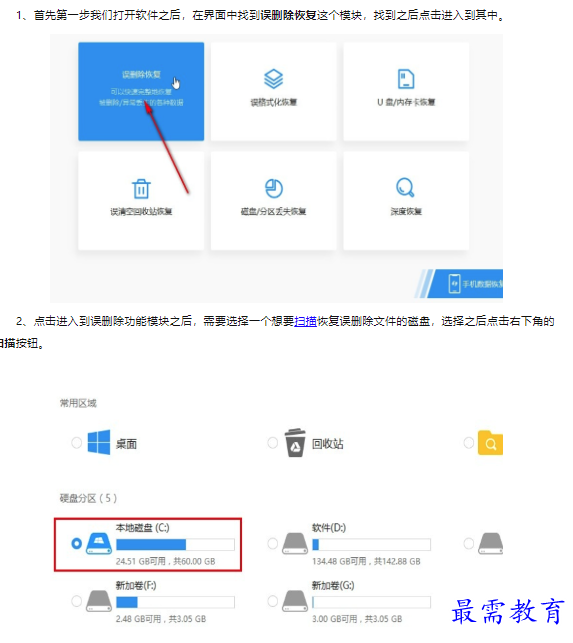Viewport: 573px width, 643px height.
Task: Click the 新加卷(G:) name text
Action: point(333,586)
